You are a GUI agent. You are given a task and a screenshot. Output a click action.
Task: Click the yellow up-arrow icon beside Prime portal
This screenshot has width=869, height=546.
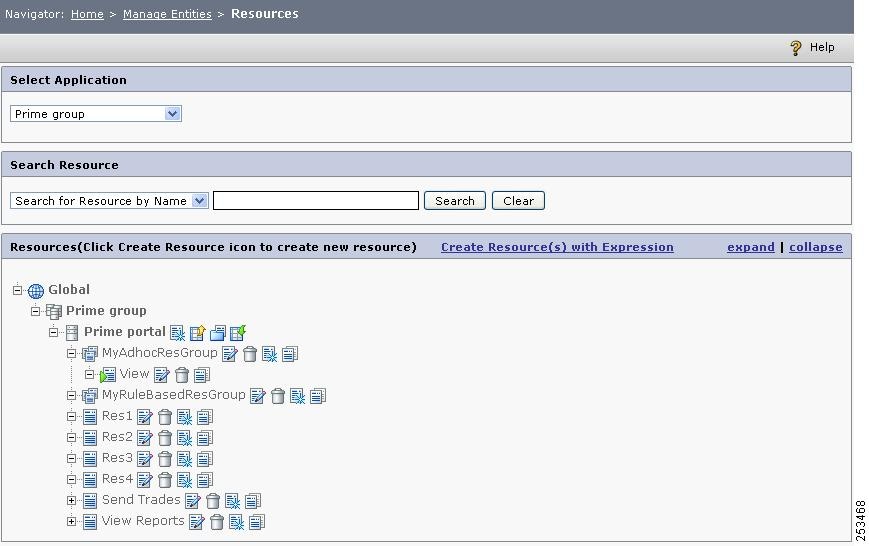pos(197,333)
